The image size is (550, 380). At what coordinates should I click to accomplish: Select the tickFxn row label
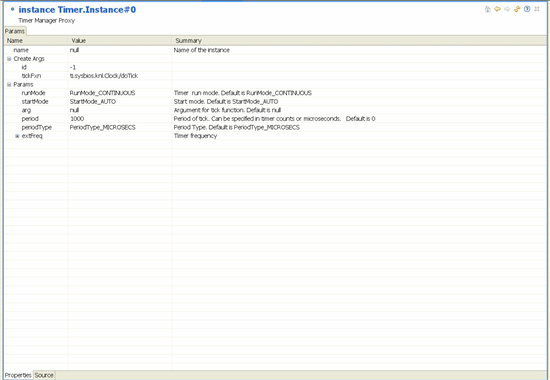click(x=31, y=76)
